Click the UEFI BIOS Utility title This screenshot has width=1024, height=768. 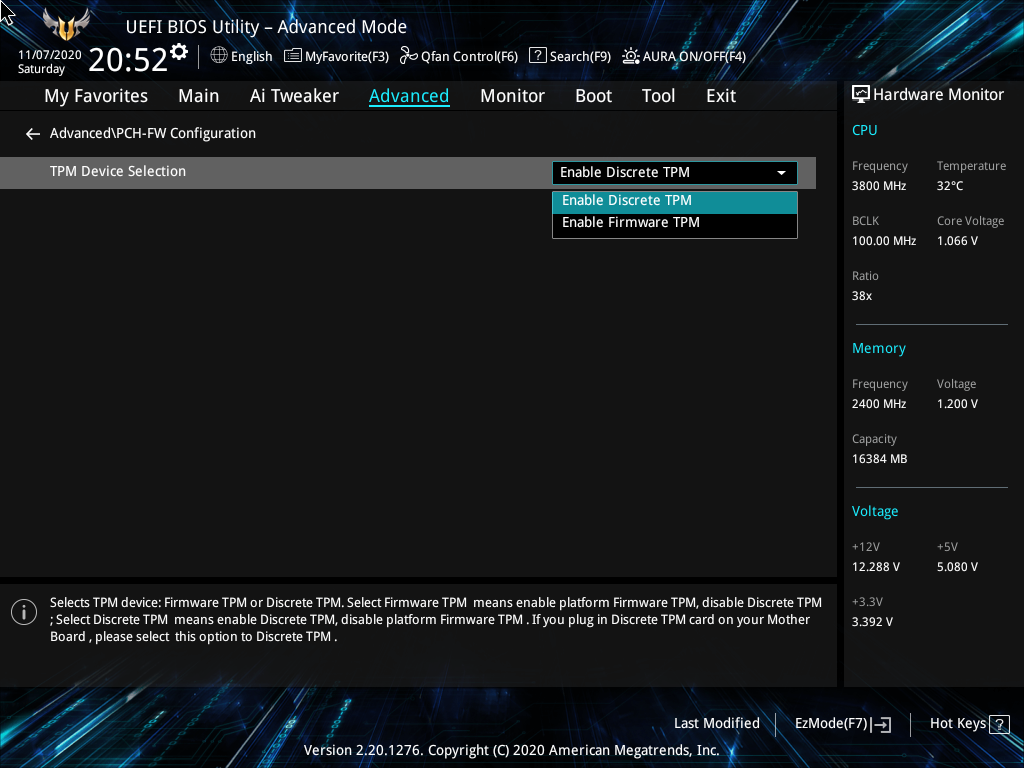pyautogui.click(x=266, y=27)
